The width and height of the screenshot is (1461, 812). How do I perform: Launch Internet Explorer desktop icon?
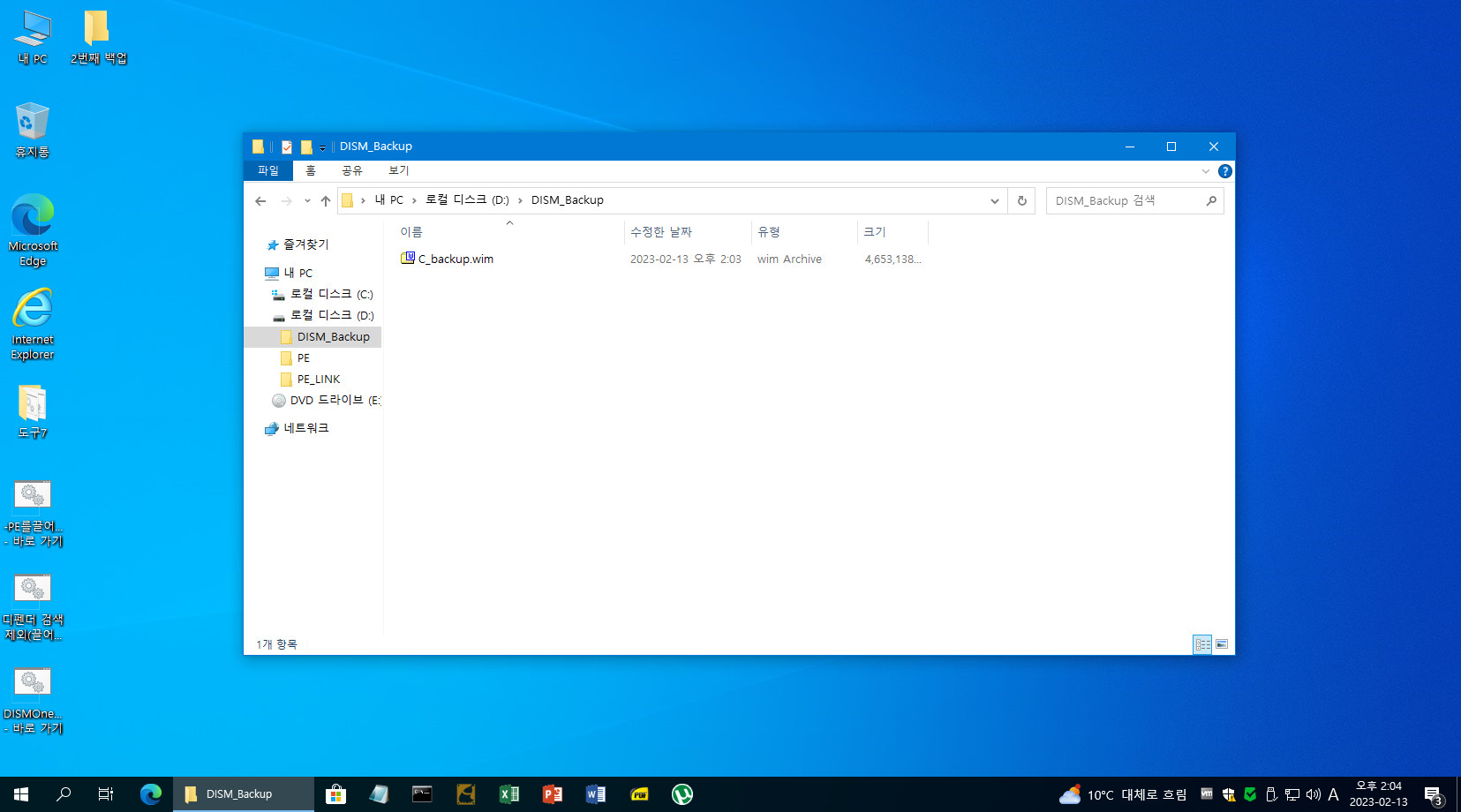click(x=33, y=323)
